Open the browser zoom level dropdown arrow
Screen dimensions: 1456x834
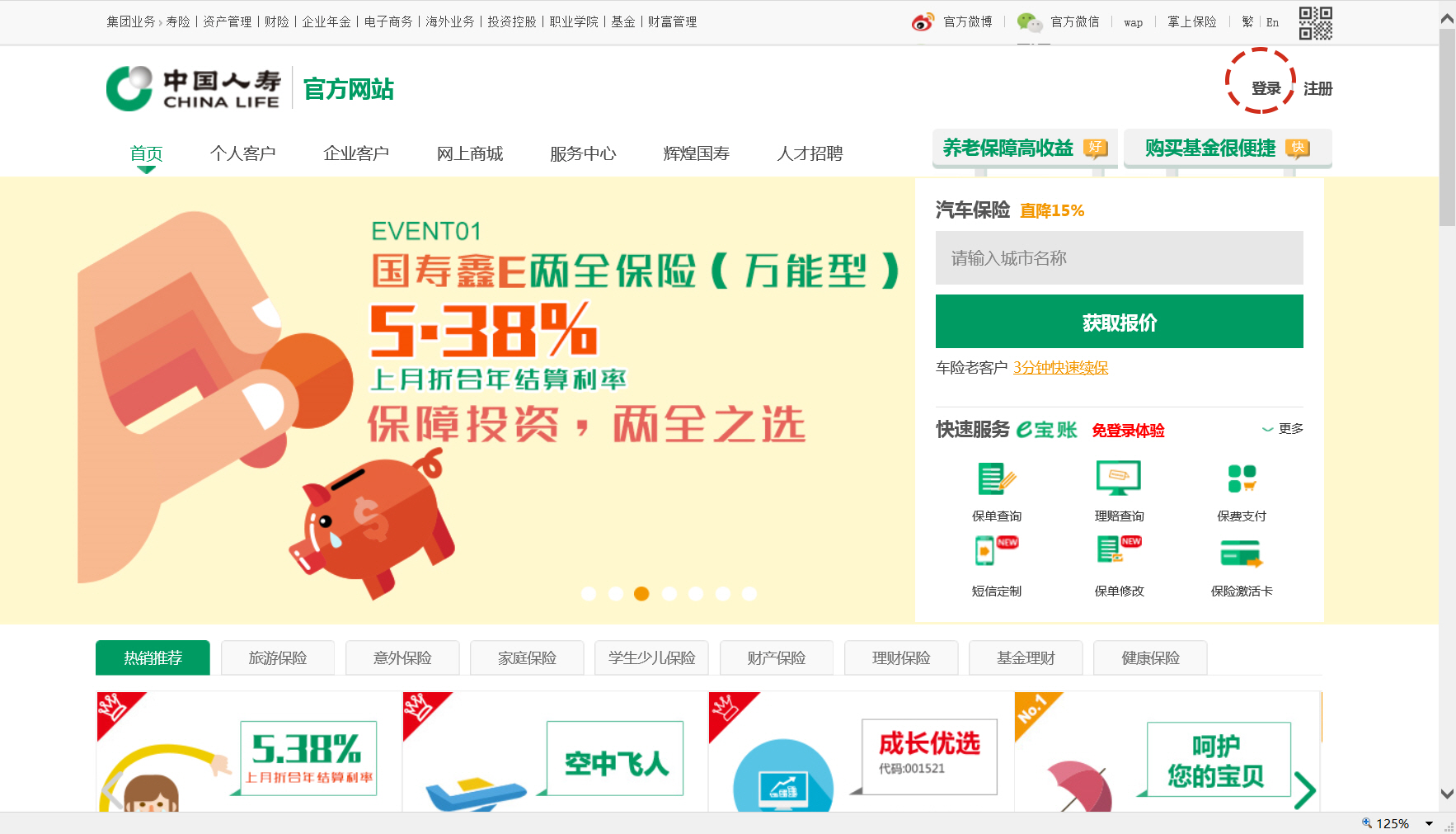(x=1429, y=823)
